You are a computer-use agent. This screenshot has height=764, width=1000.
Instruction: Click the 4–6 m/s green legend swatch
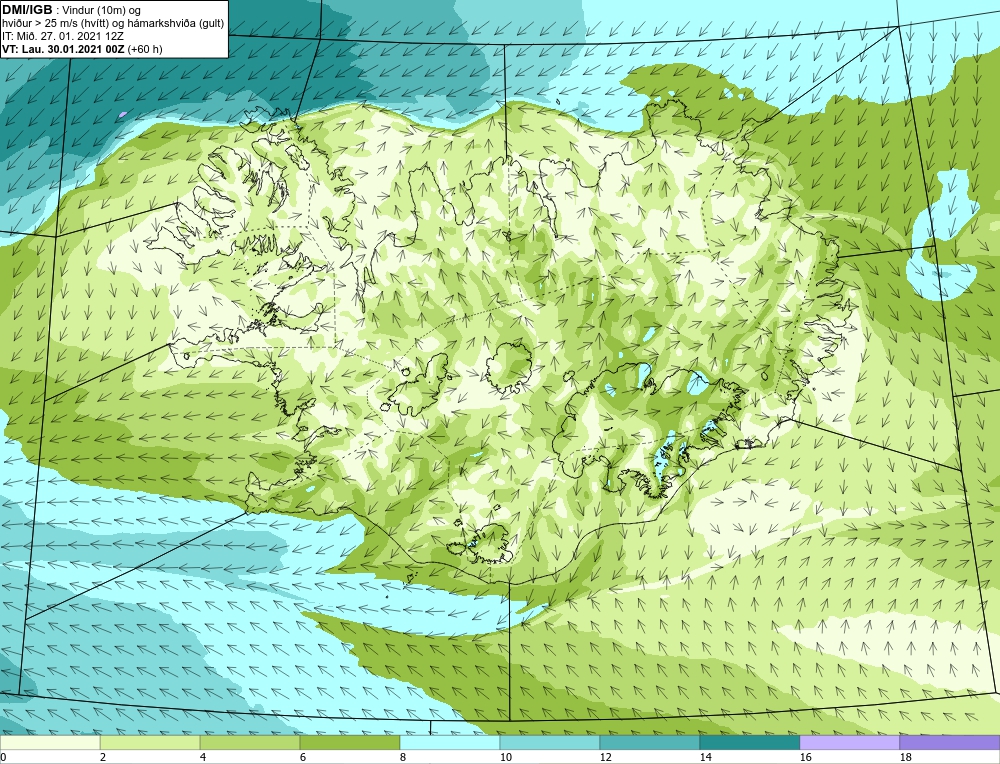[x=250, y=742]
